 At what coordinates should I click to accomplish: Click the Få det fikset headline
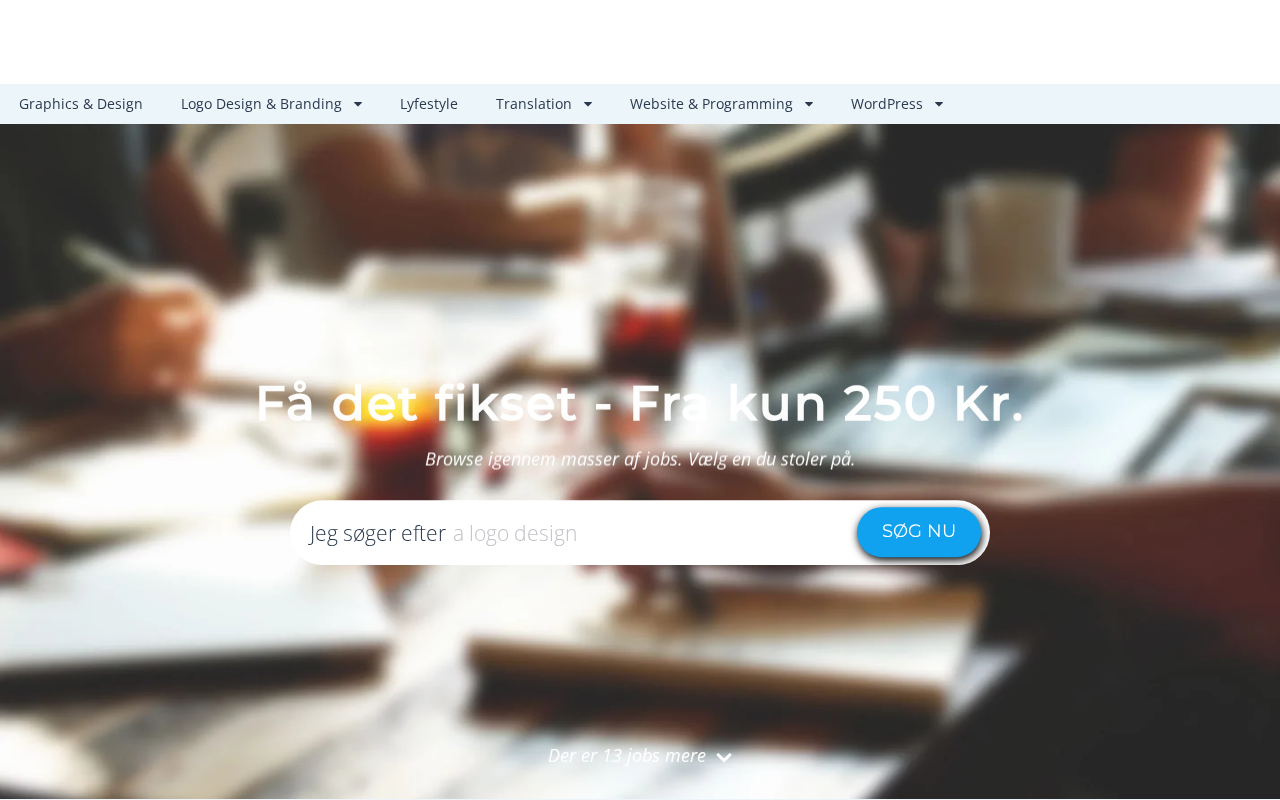click(640, 403)
